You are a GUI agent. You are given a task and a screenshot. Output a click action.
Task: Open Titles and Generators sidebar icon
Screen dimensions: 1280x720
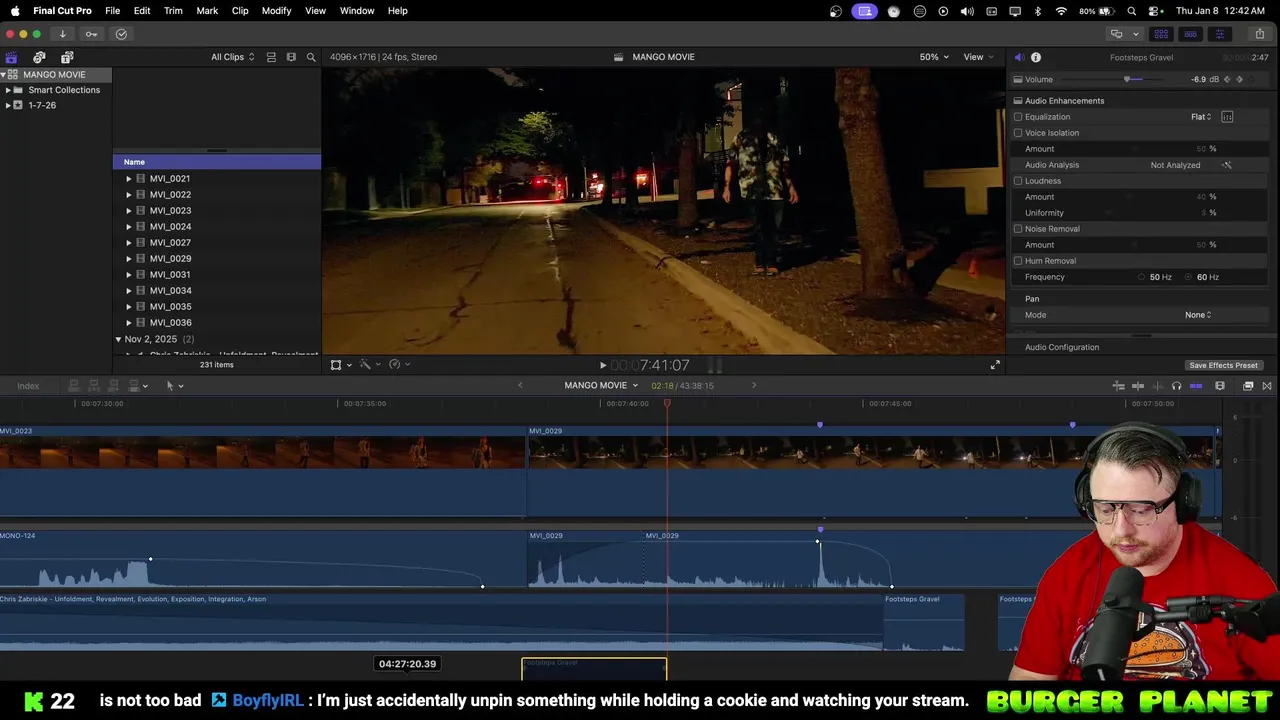(67, 57)
